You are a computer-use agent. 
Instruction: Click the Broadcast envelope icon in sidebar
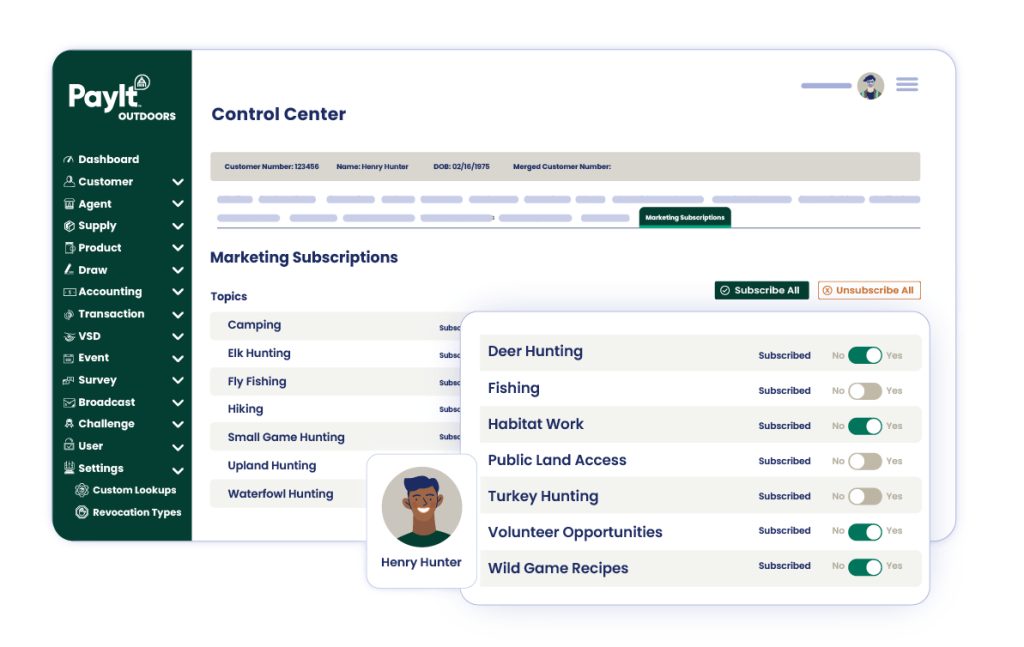click(69, 402)
